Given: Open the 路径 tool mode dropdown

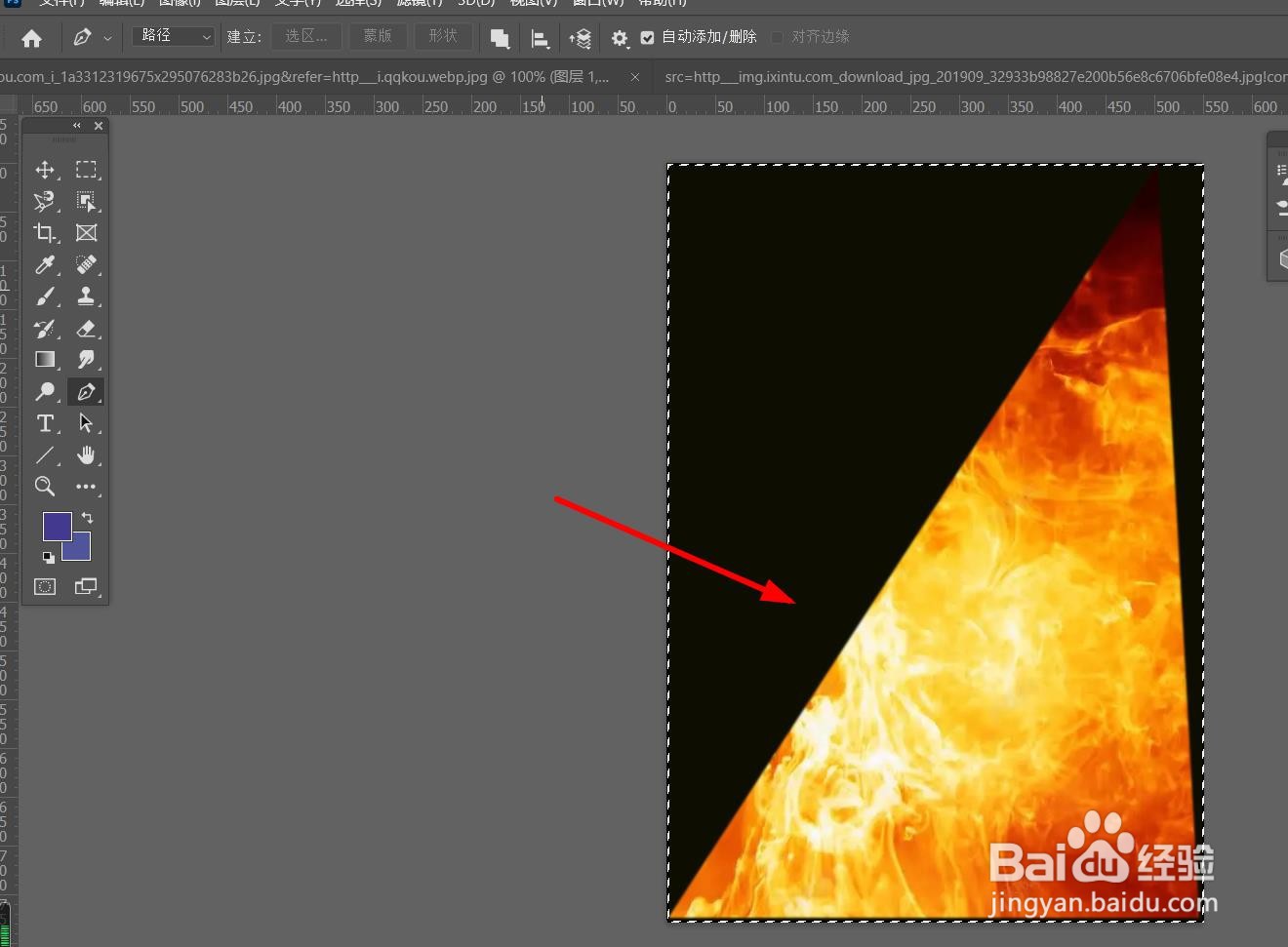Looking at the screenshot, I should tap(174, 36).
